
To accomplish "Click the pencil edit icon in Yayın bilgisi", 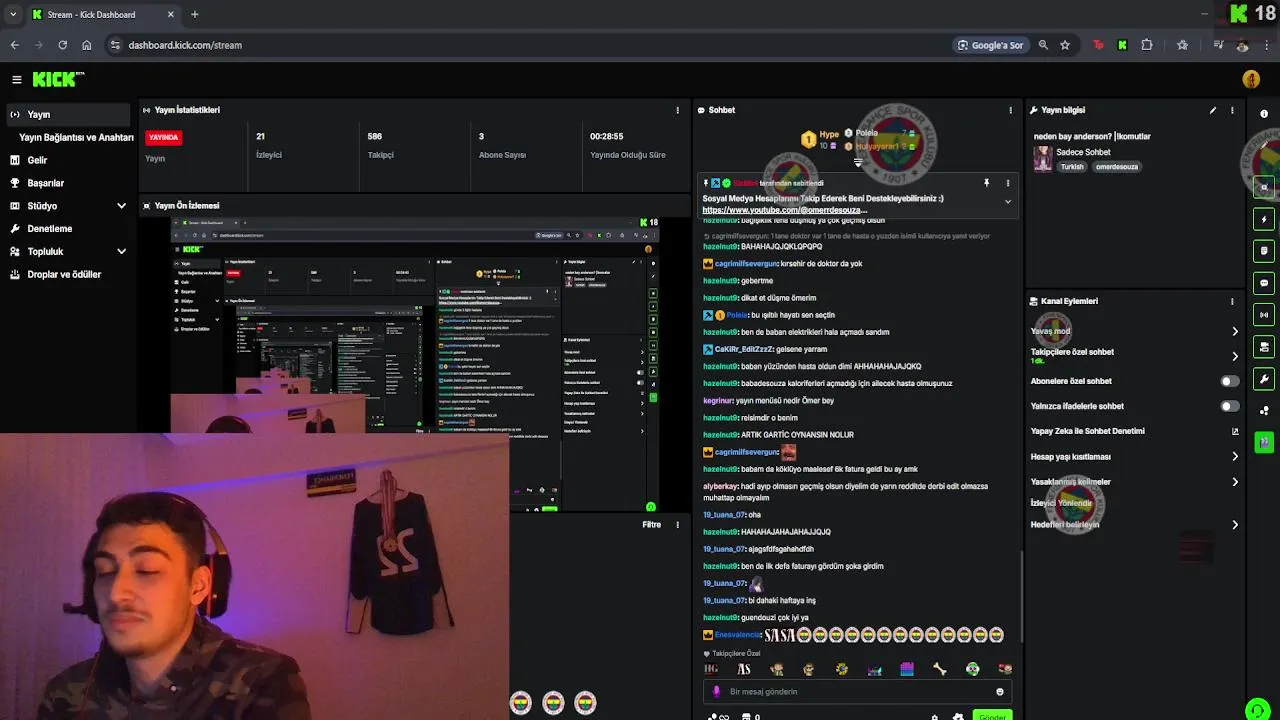I will coord(1212,110).
